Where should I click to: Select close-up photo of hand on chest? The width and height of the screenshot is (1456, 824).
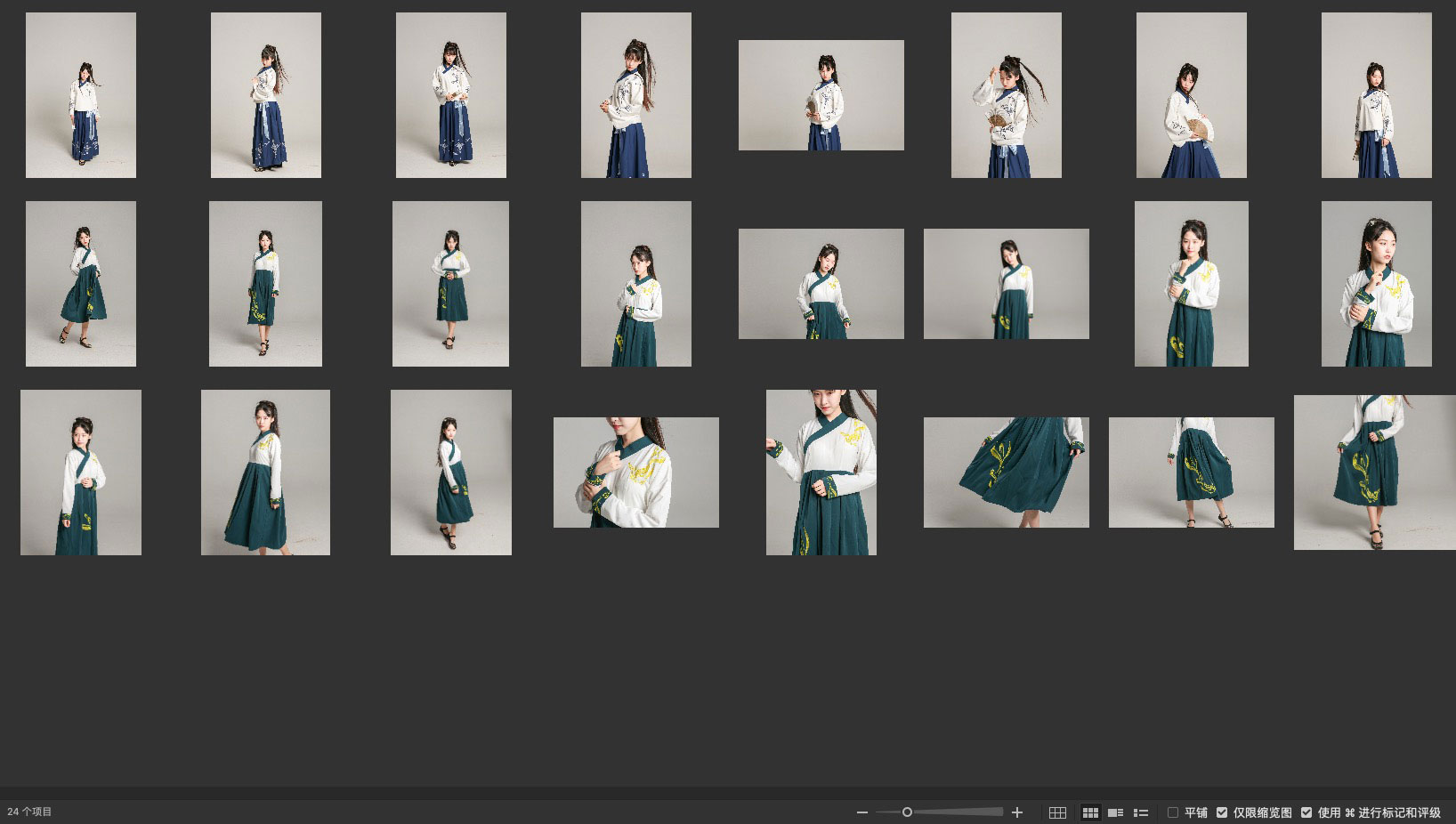tap(635, 473)
